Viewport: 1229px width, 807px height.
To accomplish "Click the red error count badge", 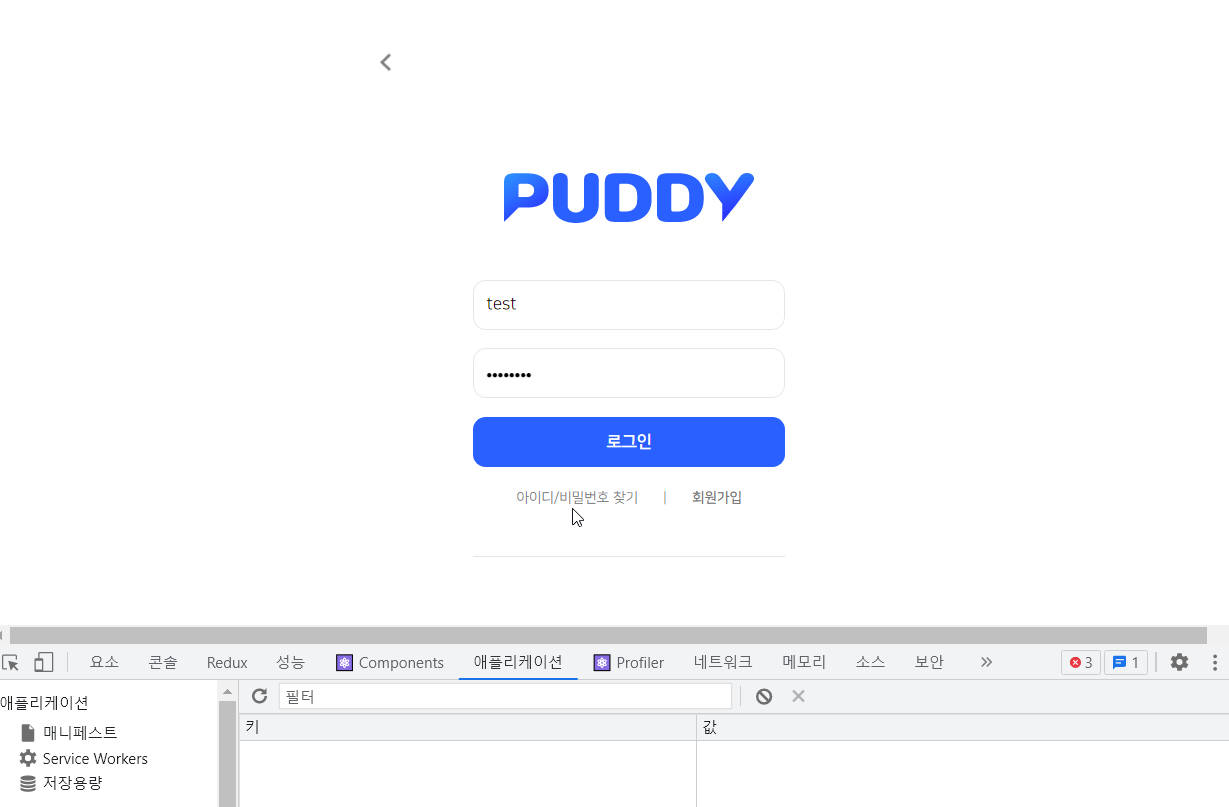I will click(x=1080, y=662).
